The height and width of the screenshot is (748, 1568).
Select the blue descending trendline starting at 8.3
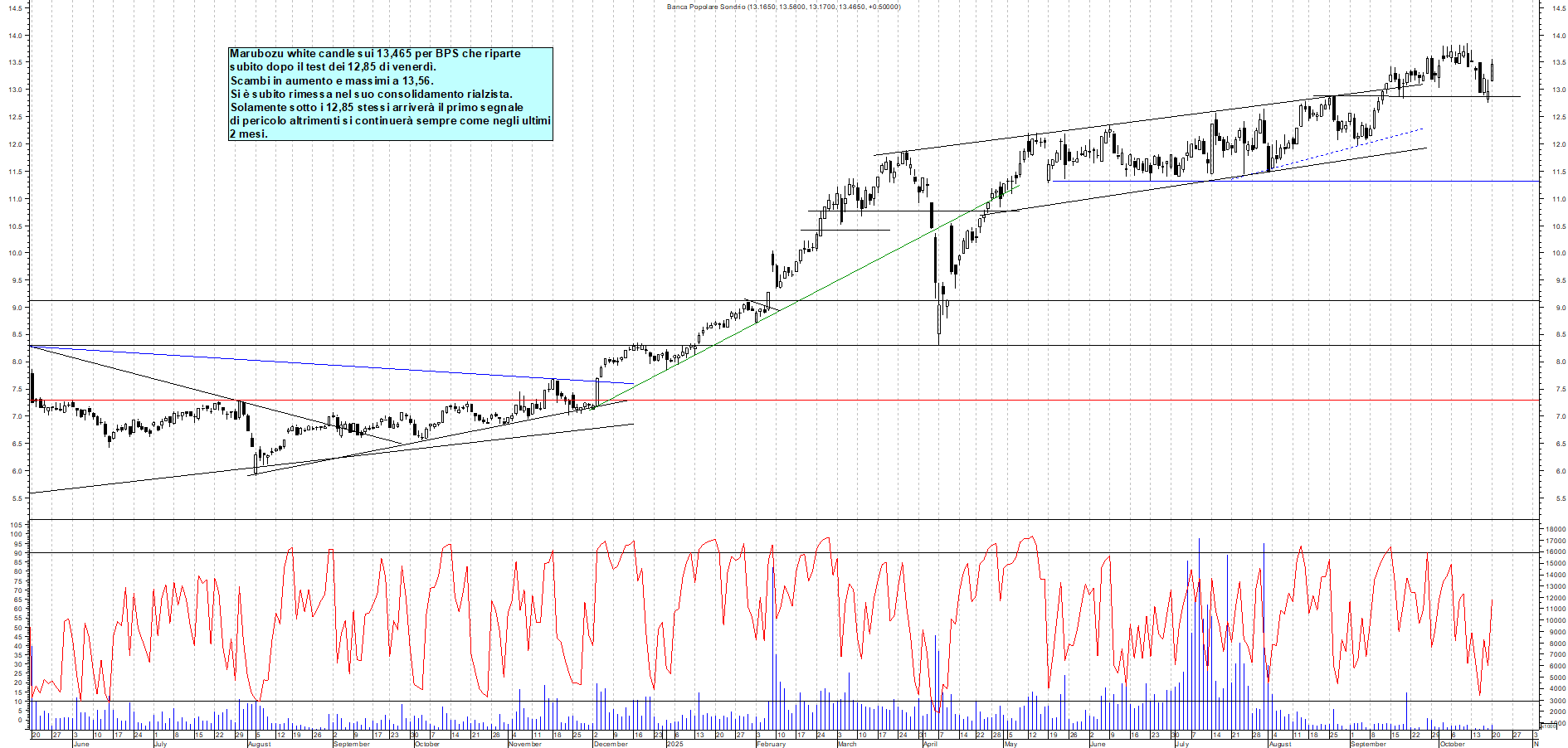click(x=332, y=365)
